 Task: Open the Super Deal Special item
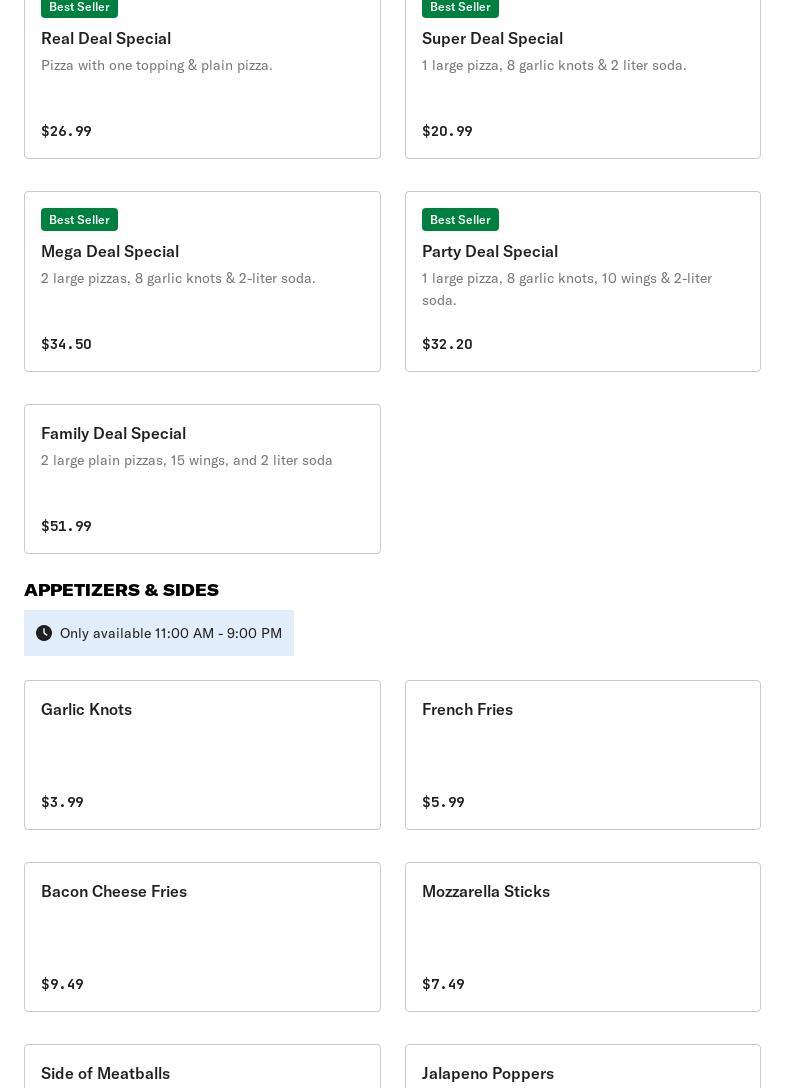coord(583,78)
